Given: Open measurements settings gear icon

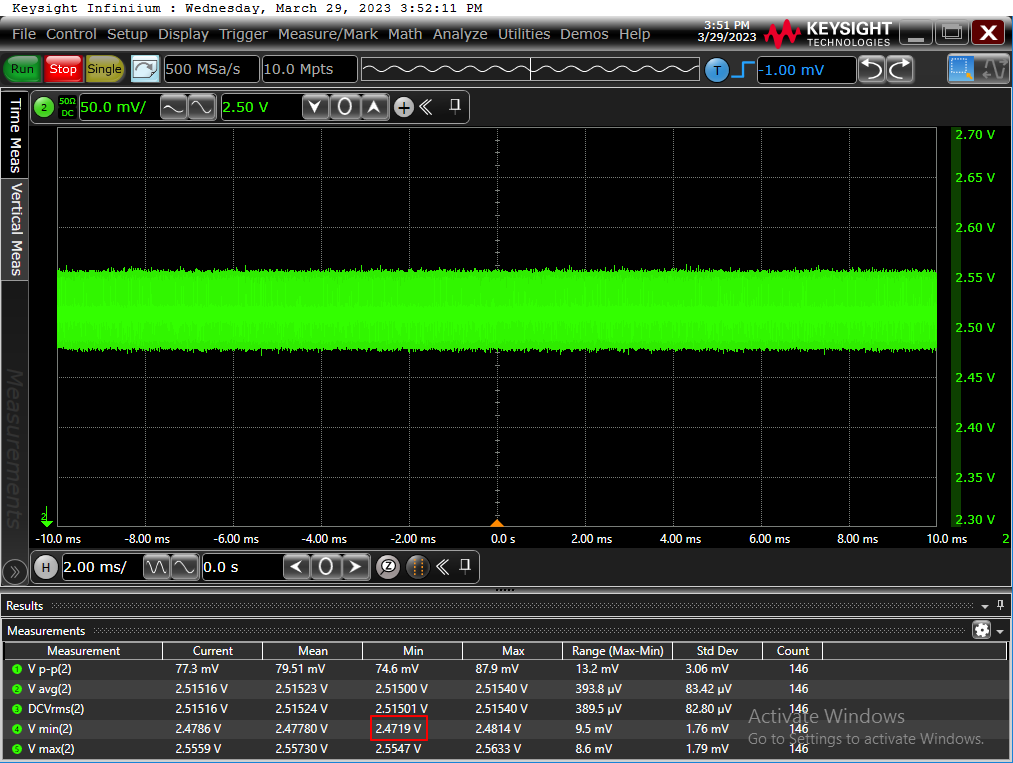Looking at the screenshot, I should coord(981,630).
